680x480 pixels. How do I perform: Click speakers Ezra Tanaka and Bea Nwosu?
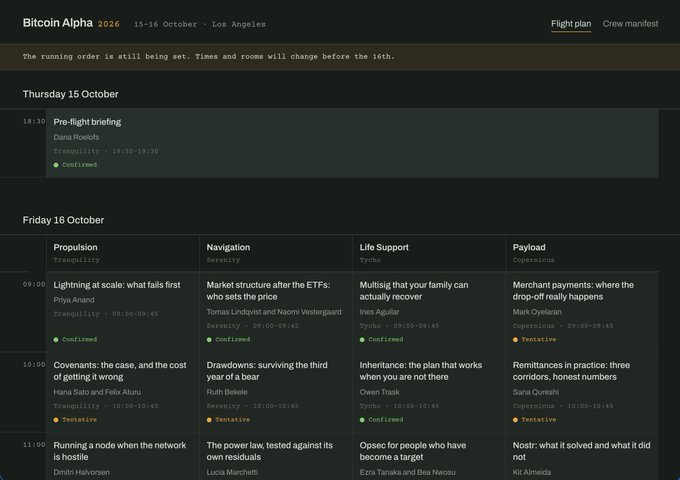pos(407,472)
